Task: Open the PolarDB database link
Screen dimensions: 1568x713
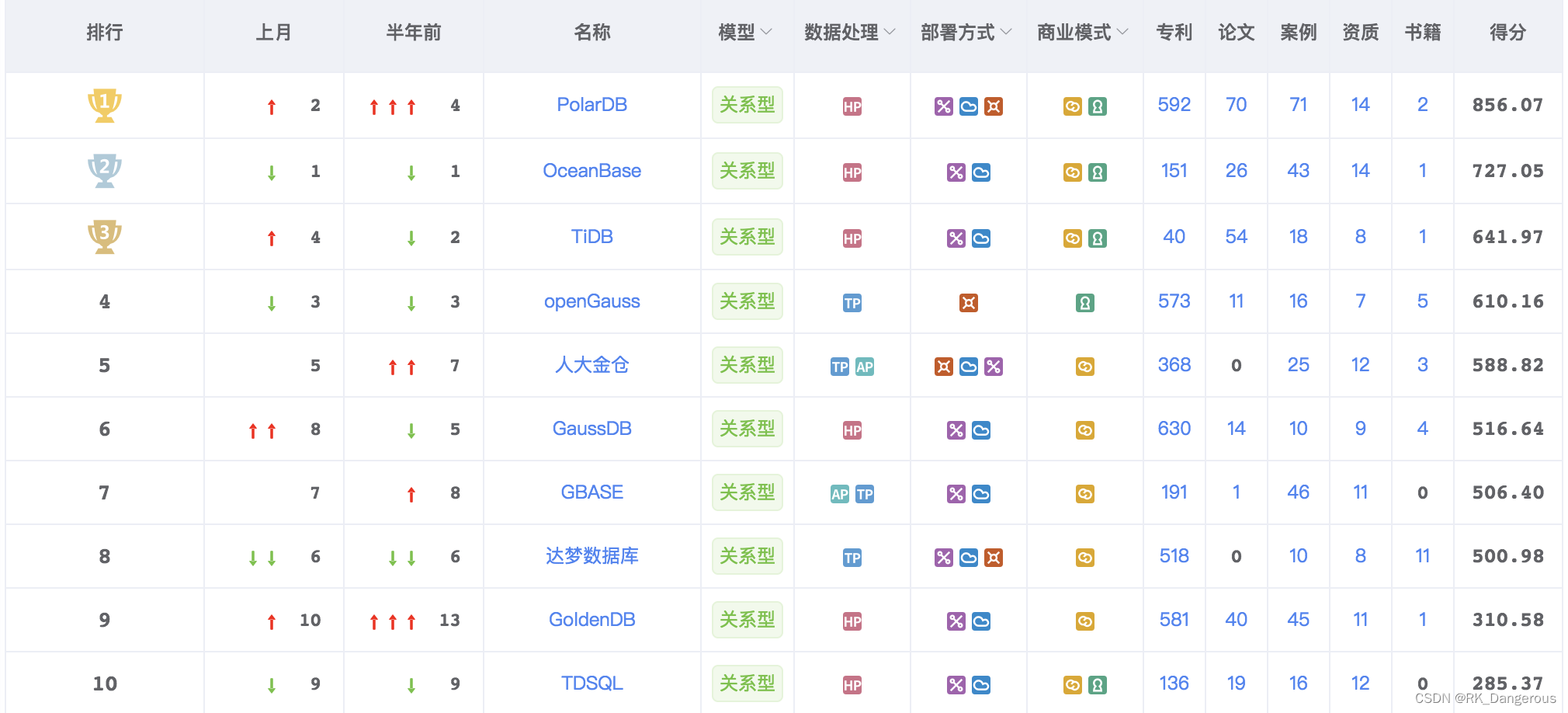Action: [592, 105]
